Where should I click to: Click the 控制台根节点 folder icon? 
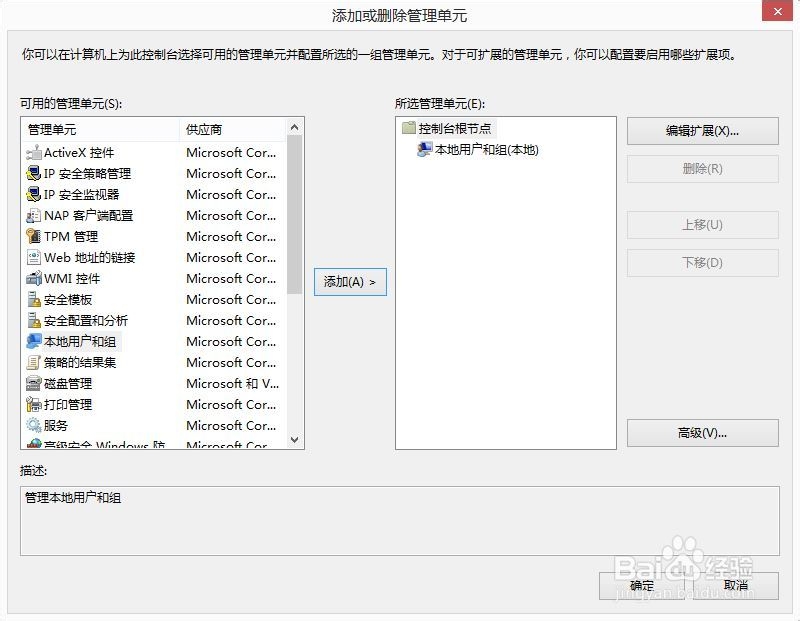click(x=409, y=128)
